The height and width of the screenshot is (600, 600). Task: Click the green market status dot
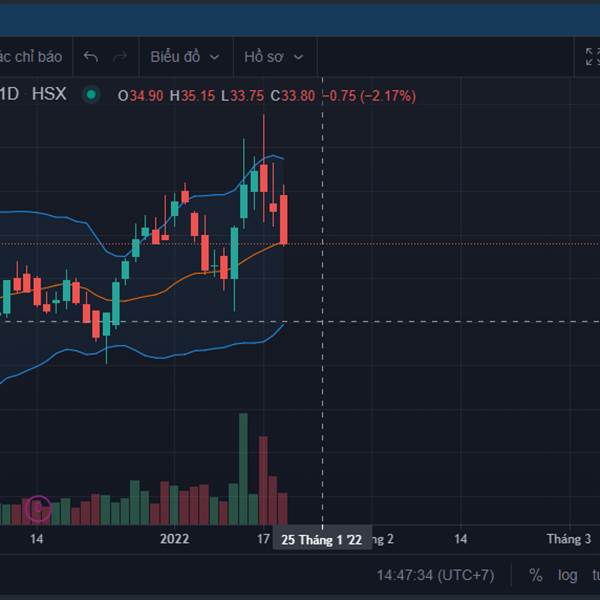91,95
